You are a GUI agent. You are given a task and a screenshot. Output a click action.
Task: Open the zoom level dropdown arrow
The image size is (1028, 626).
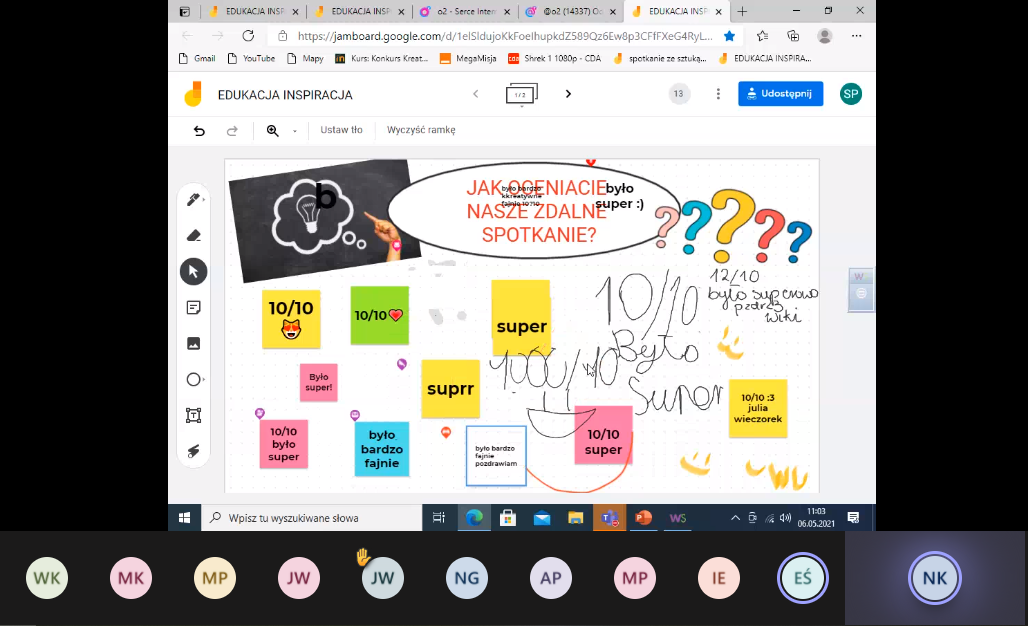[x=295, y=131]
